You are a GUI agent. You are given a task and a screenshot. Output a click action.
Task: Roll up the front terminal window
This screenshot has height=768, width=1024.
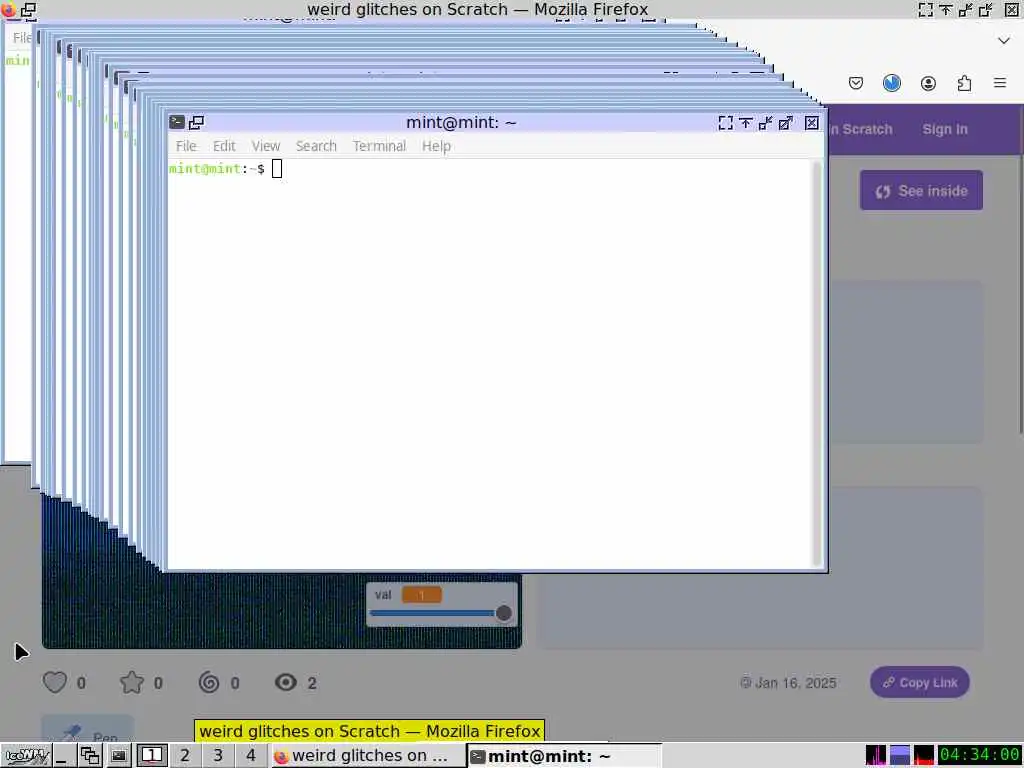point(745,123)
